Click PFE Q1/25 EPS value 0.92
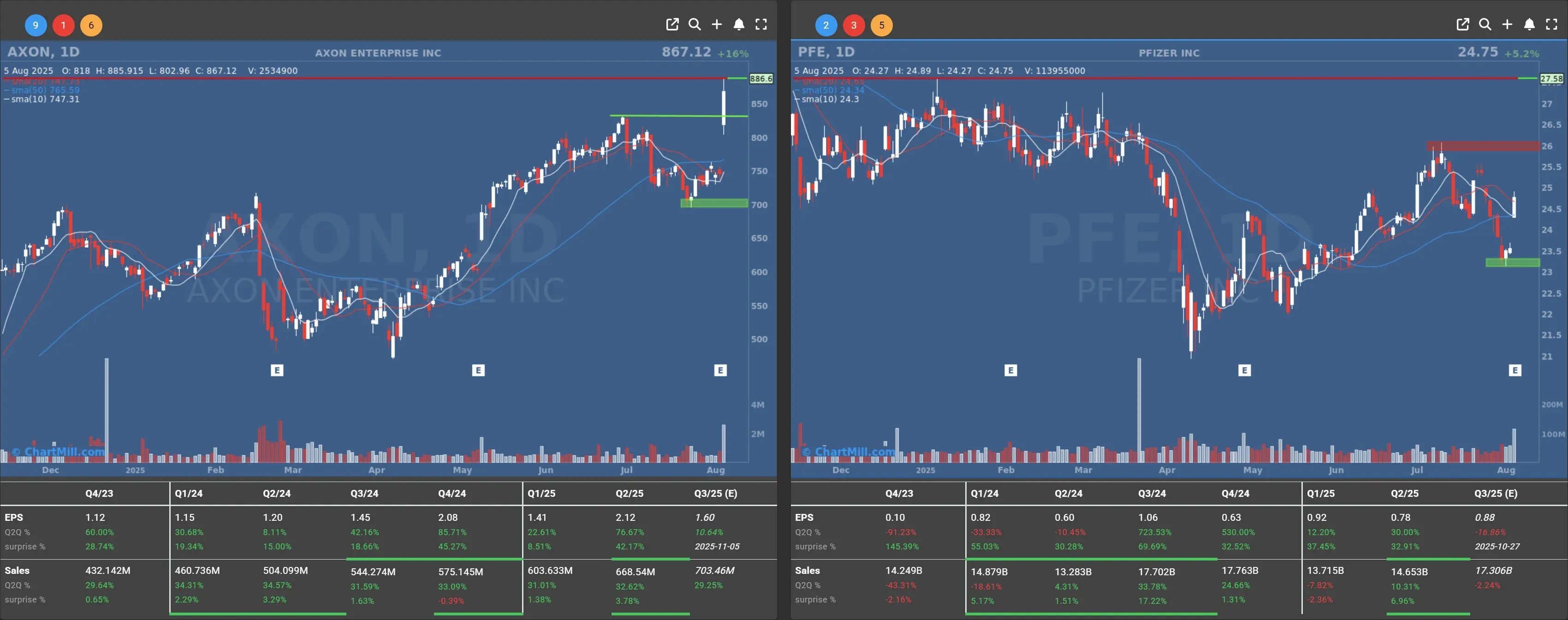Screen dimensions: 1568x620 click(1317, 517)
